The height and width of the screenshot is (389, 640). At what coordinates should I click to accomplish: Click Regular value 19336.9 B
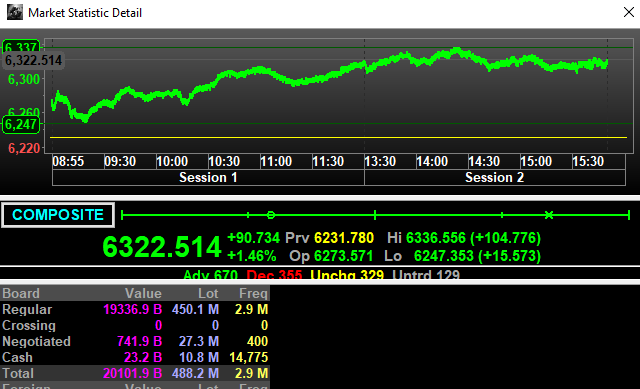pos(133,309)
